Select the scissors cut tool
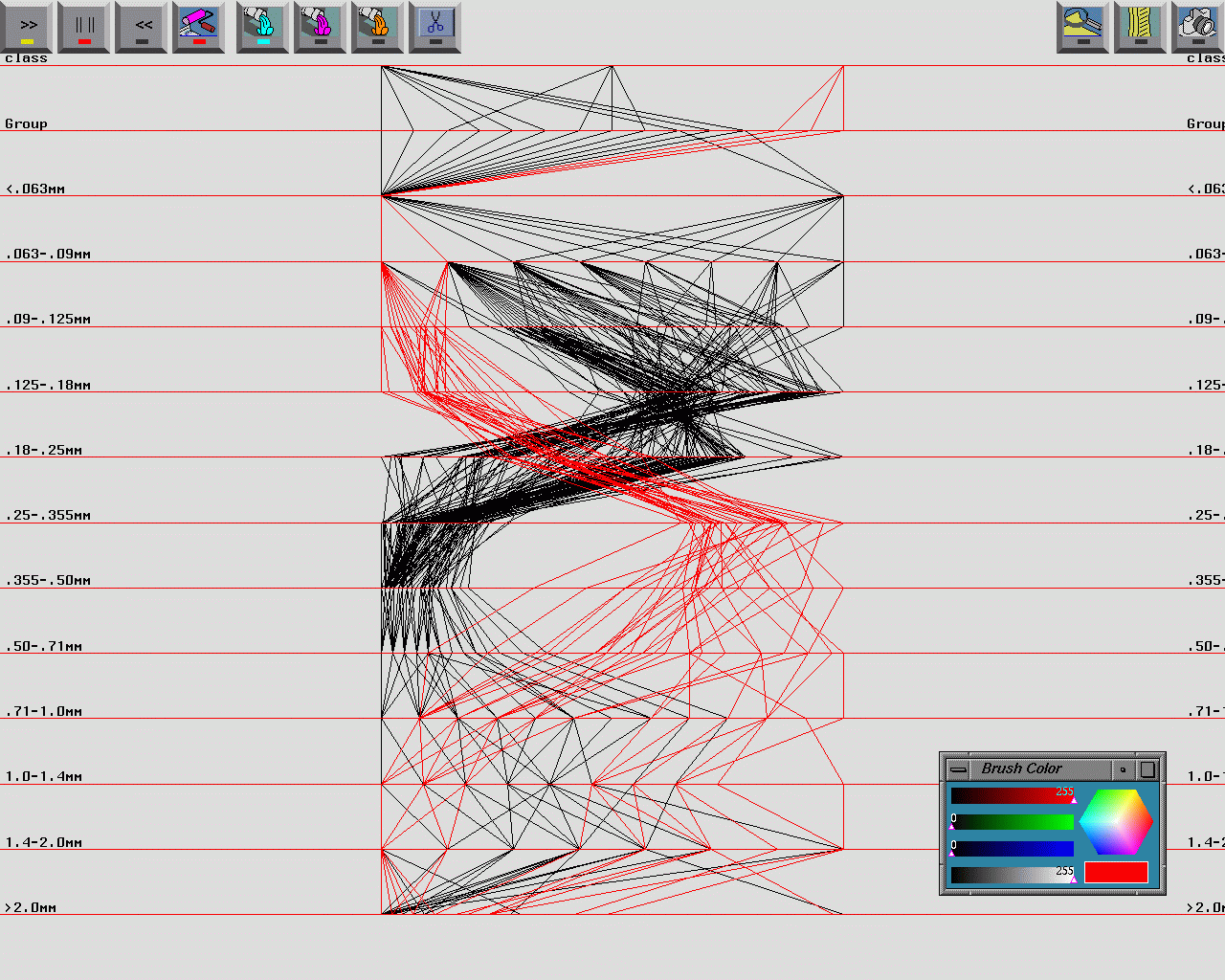This screenshot has height=980, width=1225. (435, 26)
